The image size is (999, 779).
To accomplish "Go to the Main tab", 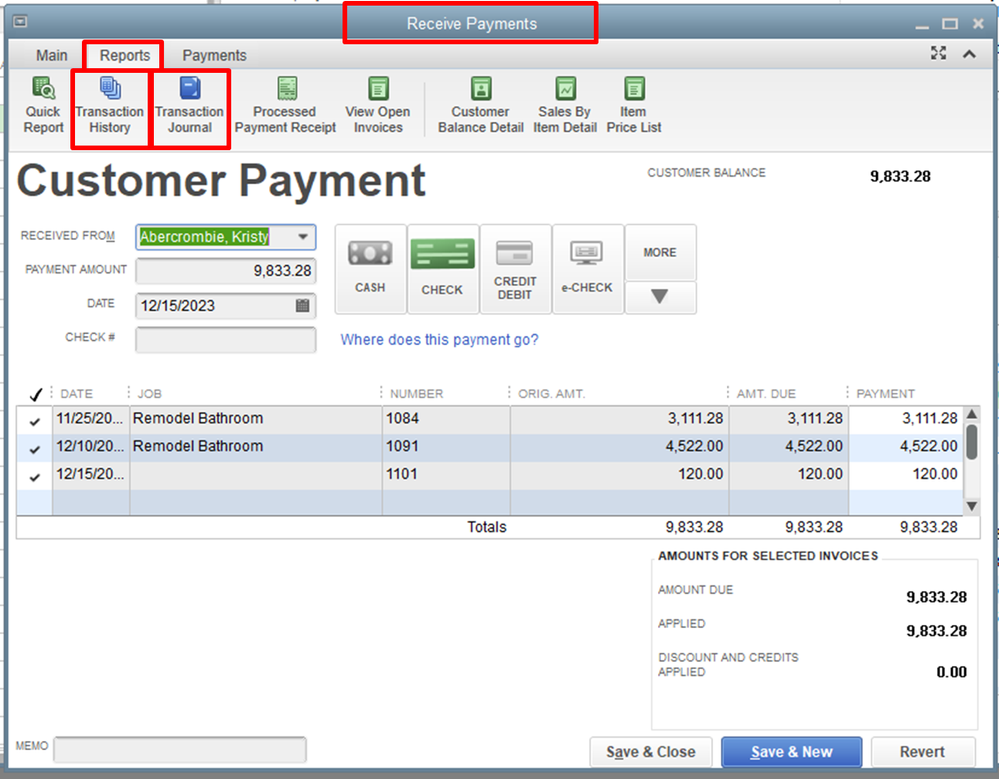I will 51,55.
